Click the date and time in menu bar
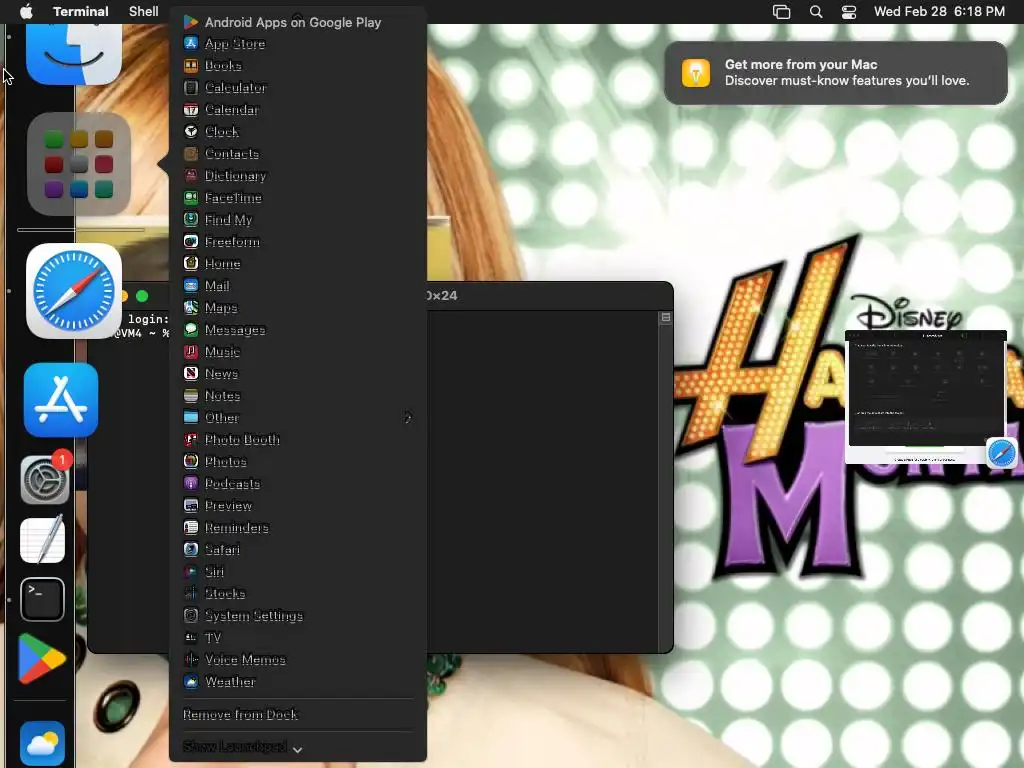The image size is (1024, 768). (x=939, y=11)
